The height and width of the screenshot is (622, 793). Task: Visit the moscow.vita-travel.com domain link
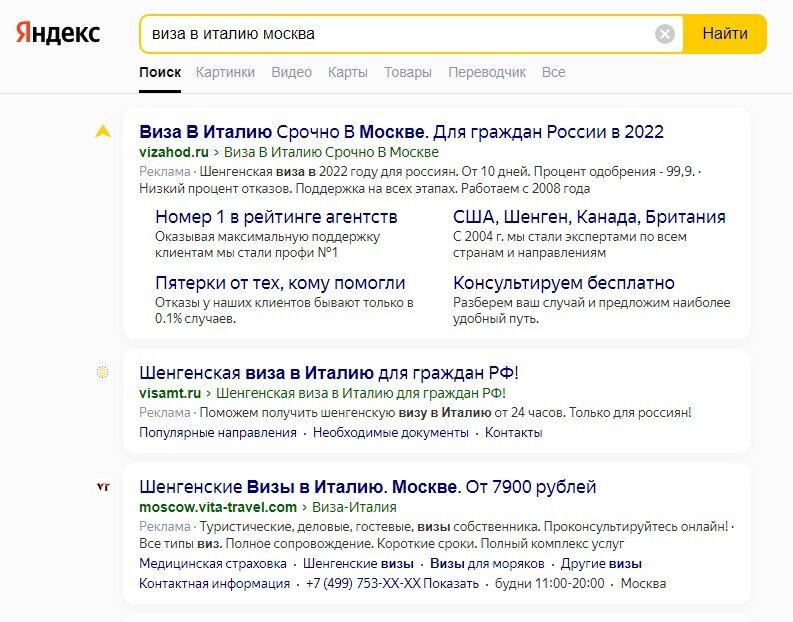218,507
